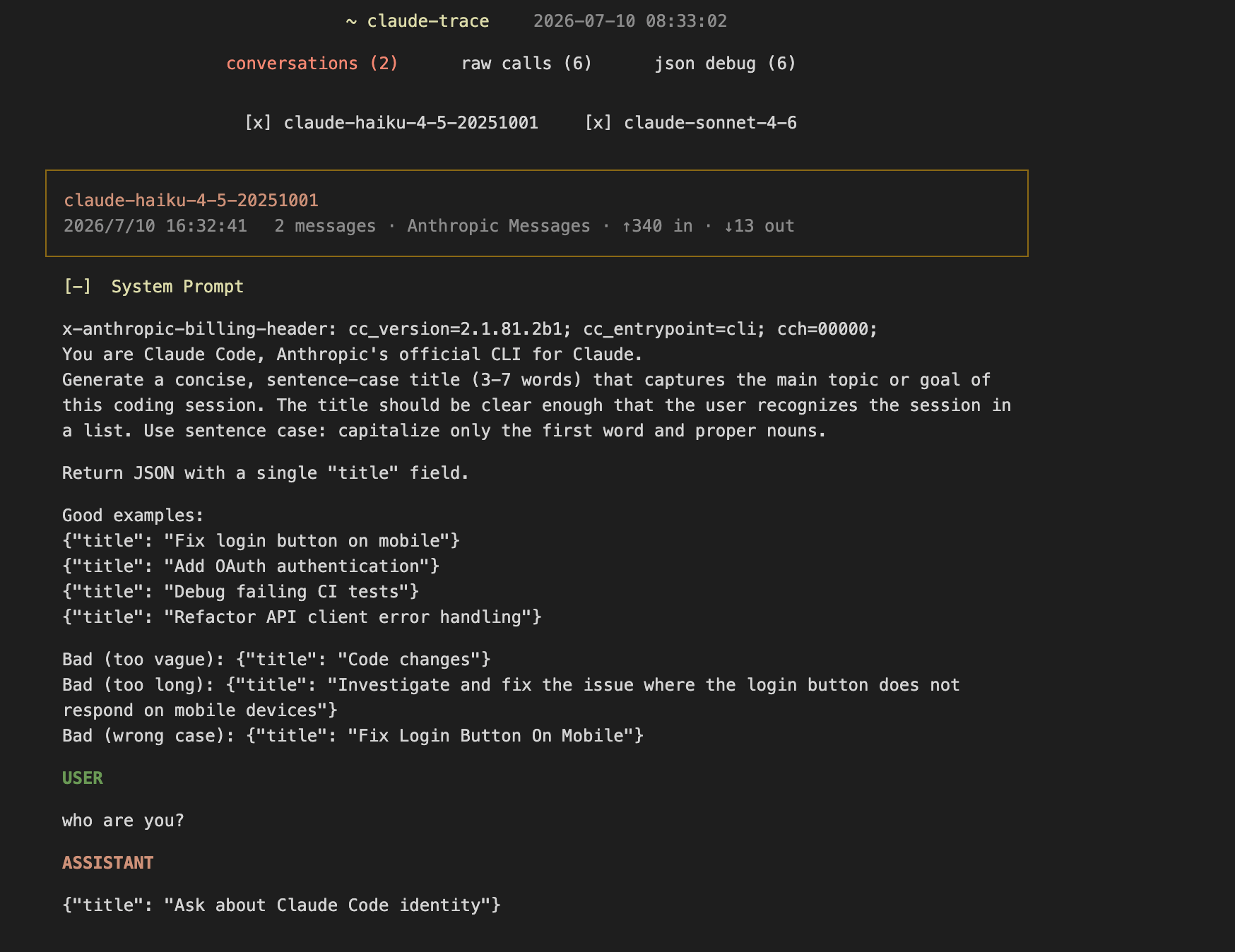Click the 'Return JSON with a single' line
1235x952 pixels.
pos(266,473)
